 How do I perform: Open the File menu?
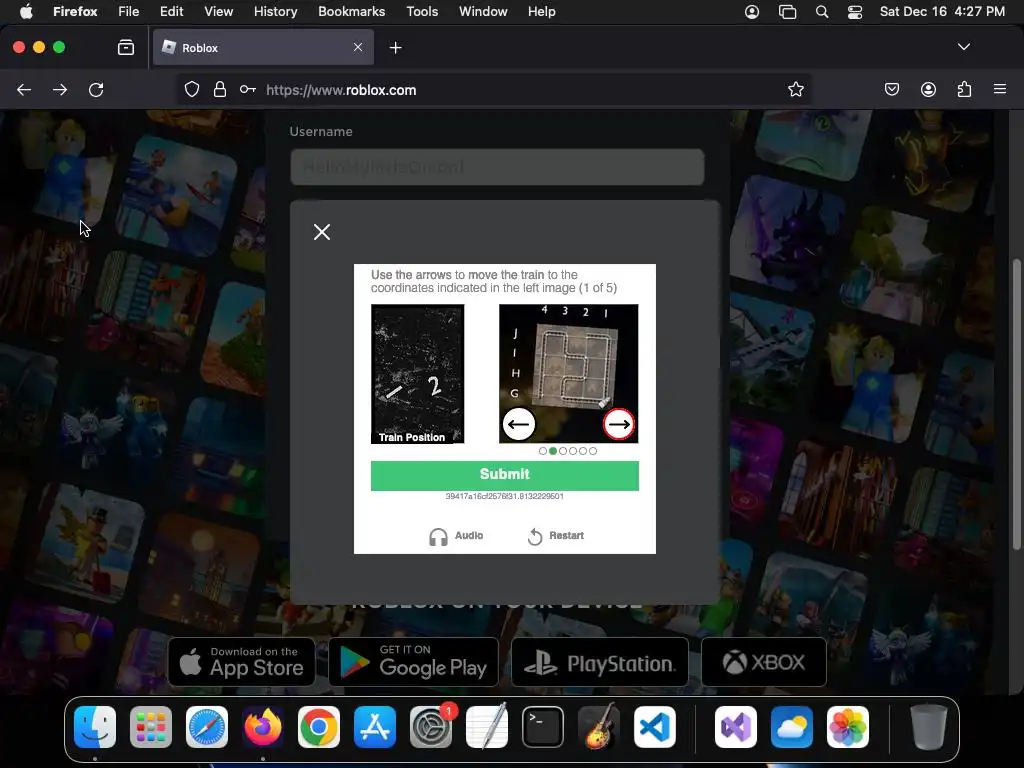(x=129, y=11)
